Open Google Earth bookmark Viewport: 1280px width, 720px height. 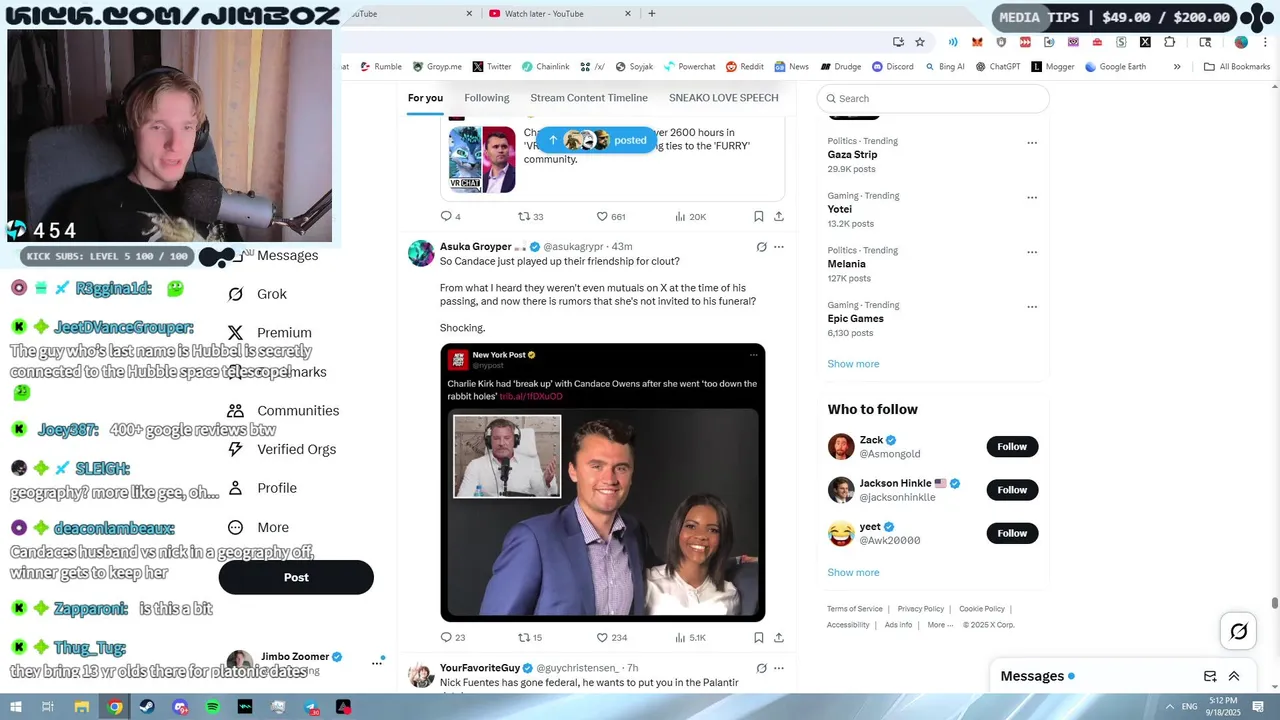(x=1114, y=67)
